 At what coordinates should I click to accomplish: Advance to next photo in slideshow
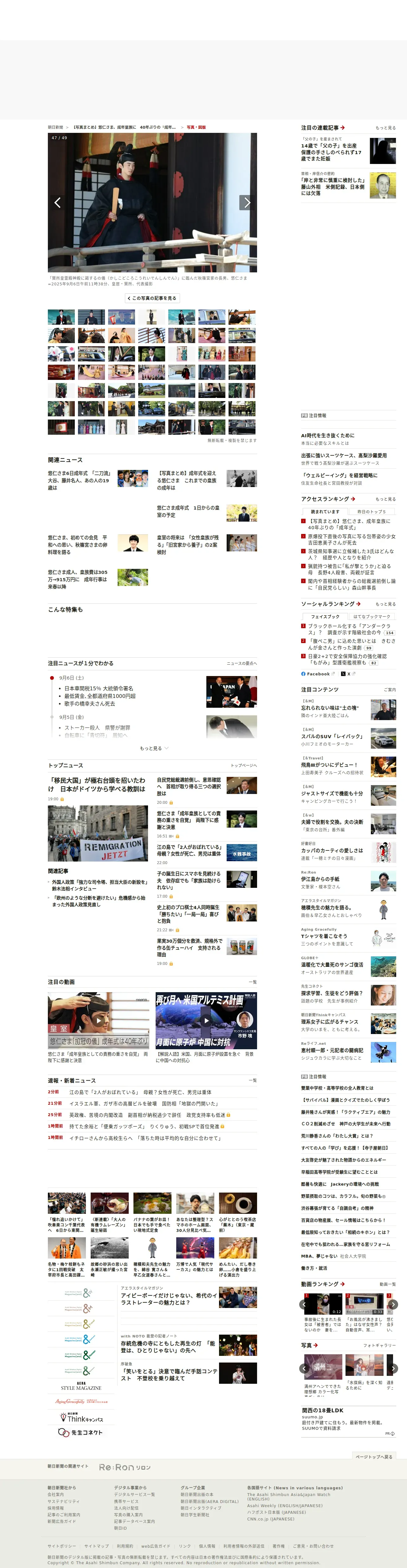247,203
